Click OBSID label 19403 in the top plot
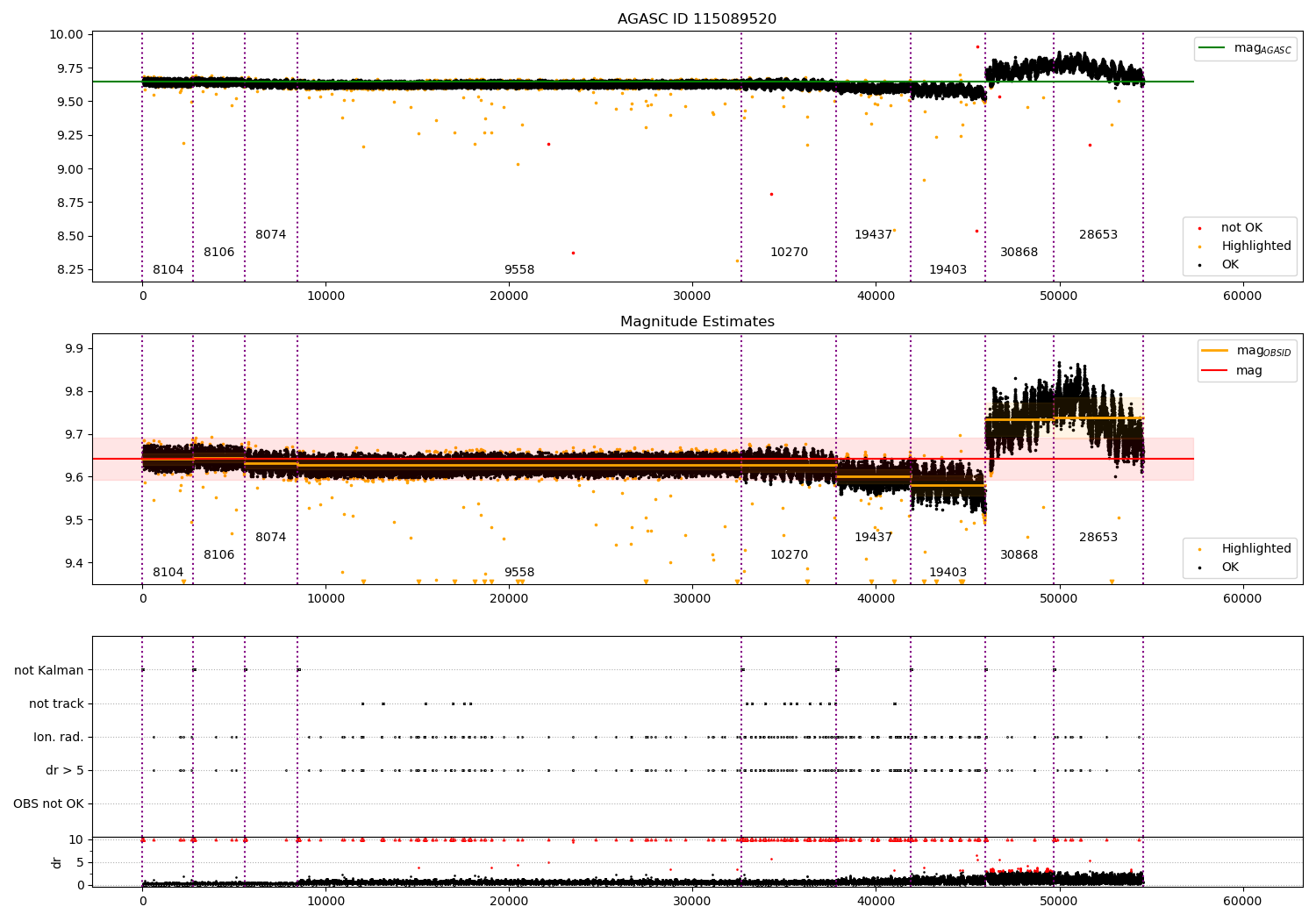Image resolution: width=1316 pixels, height=921 pixels. pyautogui.click(x=948, y=270)
